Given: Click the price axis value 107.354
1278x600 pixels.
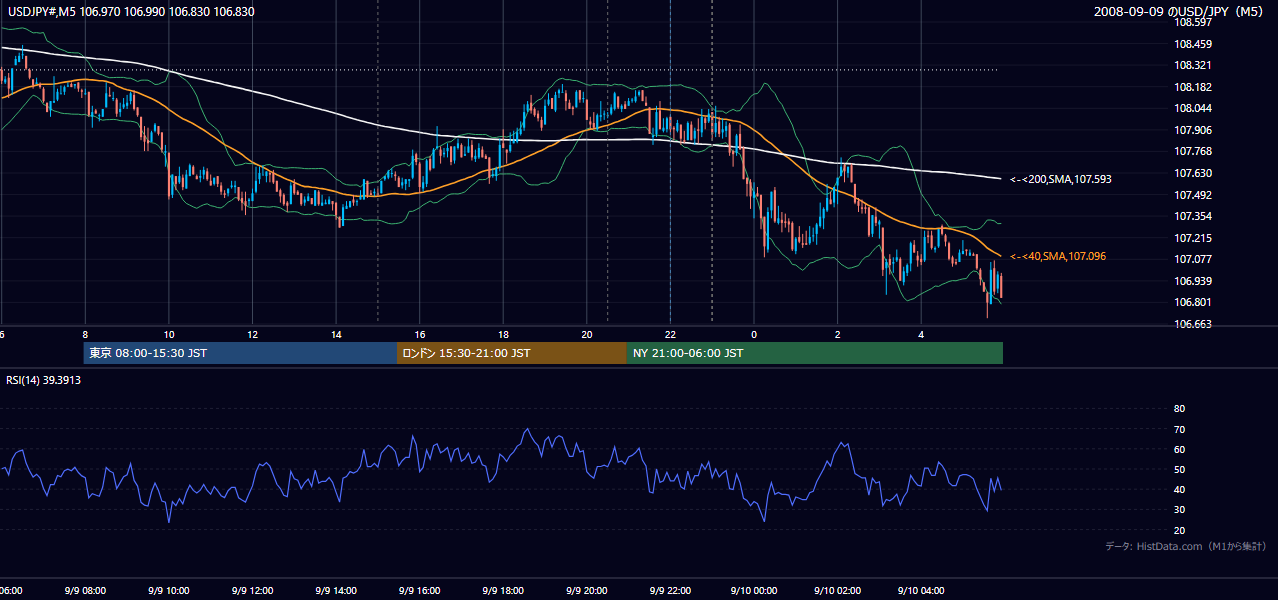Looking at the screenshot, I should pyautogui.click(x=1192, y=216).
